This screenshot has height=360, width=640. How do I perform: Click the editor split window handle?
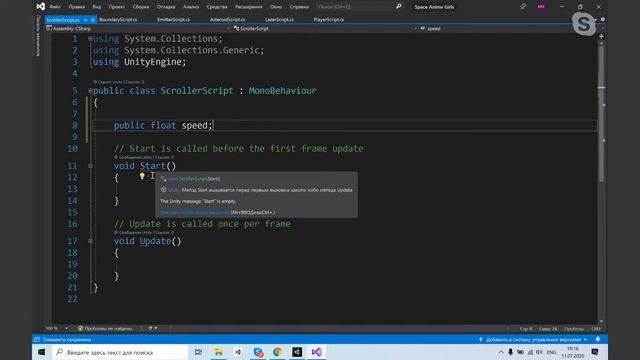[601, 36]
